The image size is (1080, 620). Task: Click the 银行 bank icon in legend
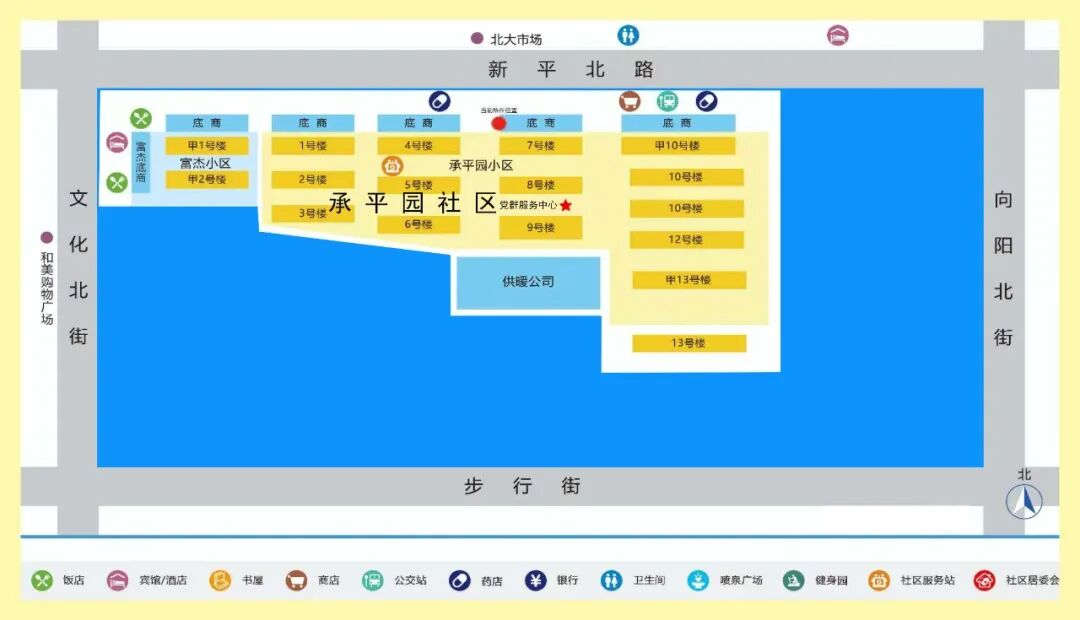[536, 580]
